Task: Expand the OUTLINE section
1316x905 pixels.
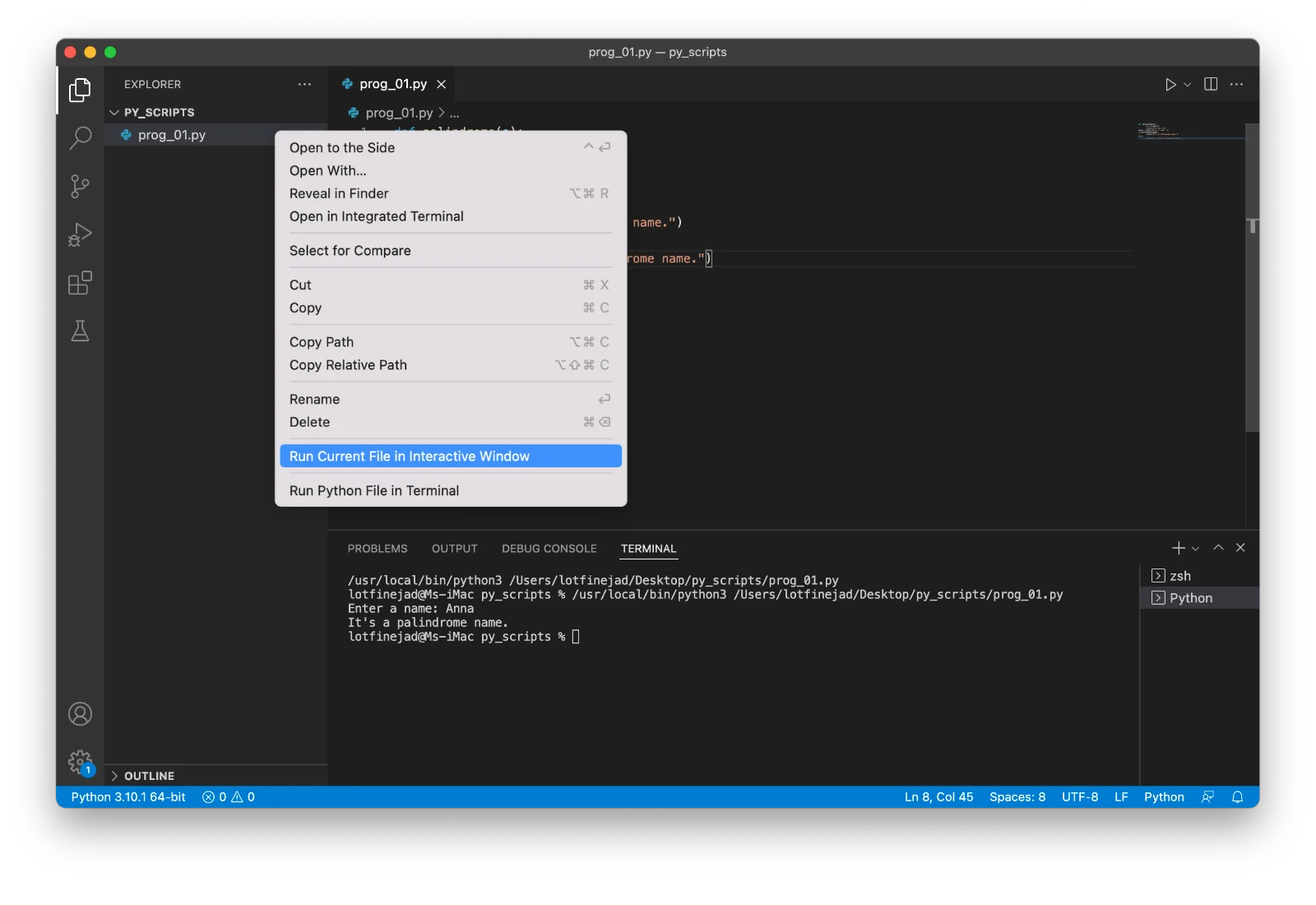Action: [149, 776]
